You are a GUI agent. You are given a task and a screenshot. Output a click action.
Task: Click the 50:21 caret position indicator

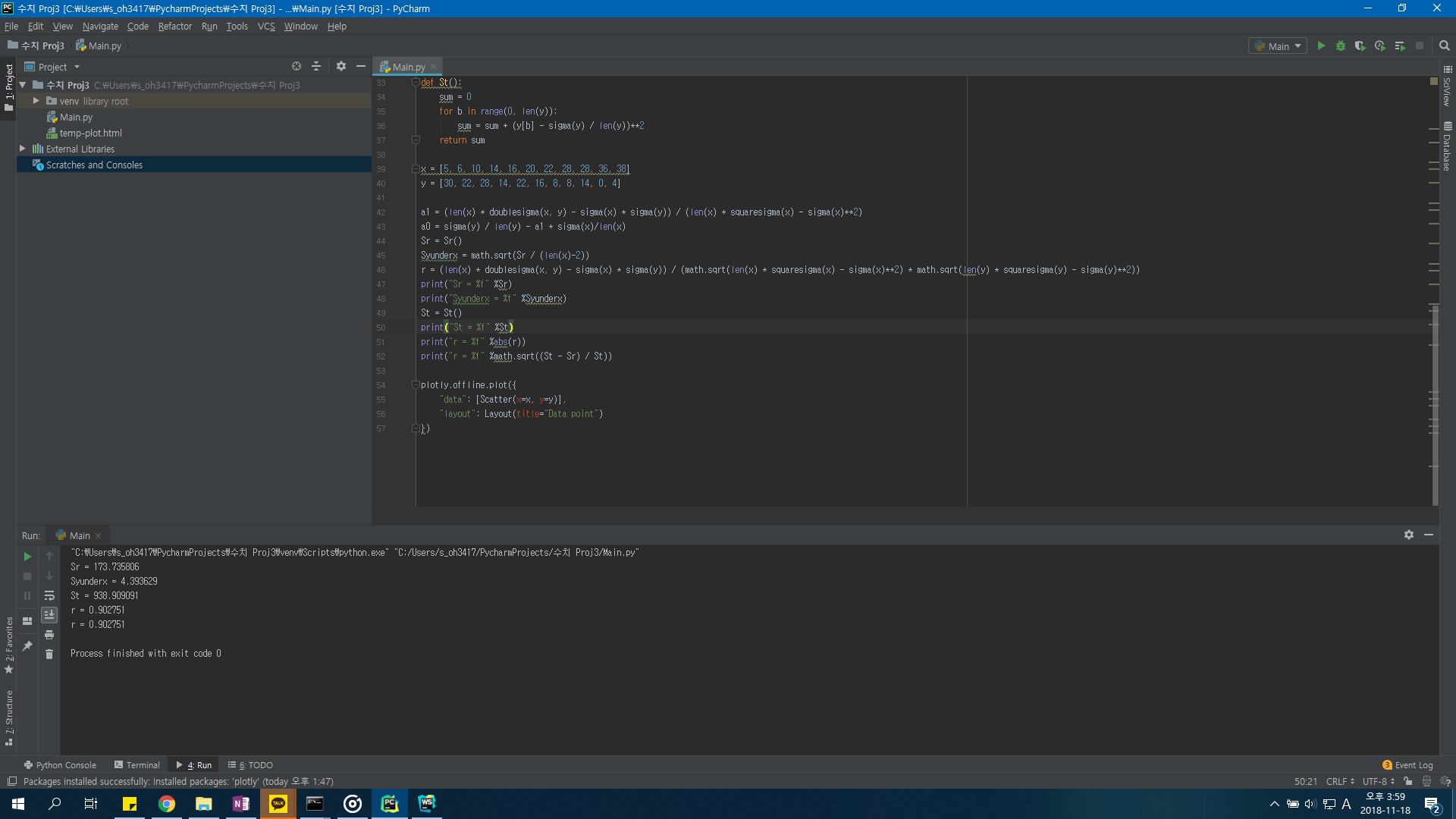[x=1305, y=782]
